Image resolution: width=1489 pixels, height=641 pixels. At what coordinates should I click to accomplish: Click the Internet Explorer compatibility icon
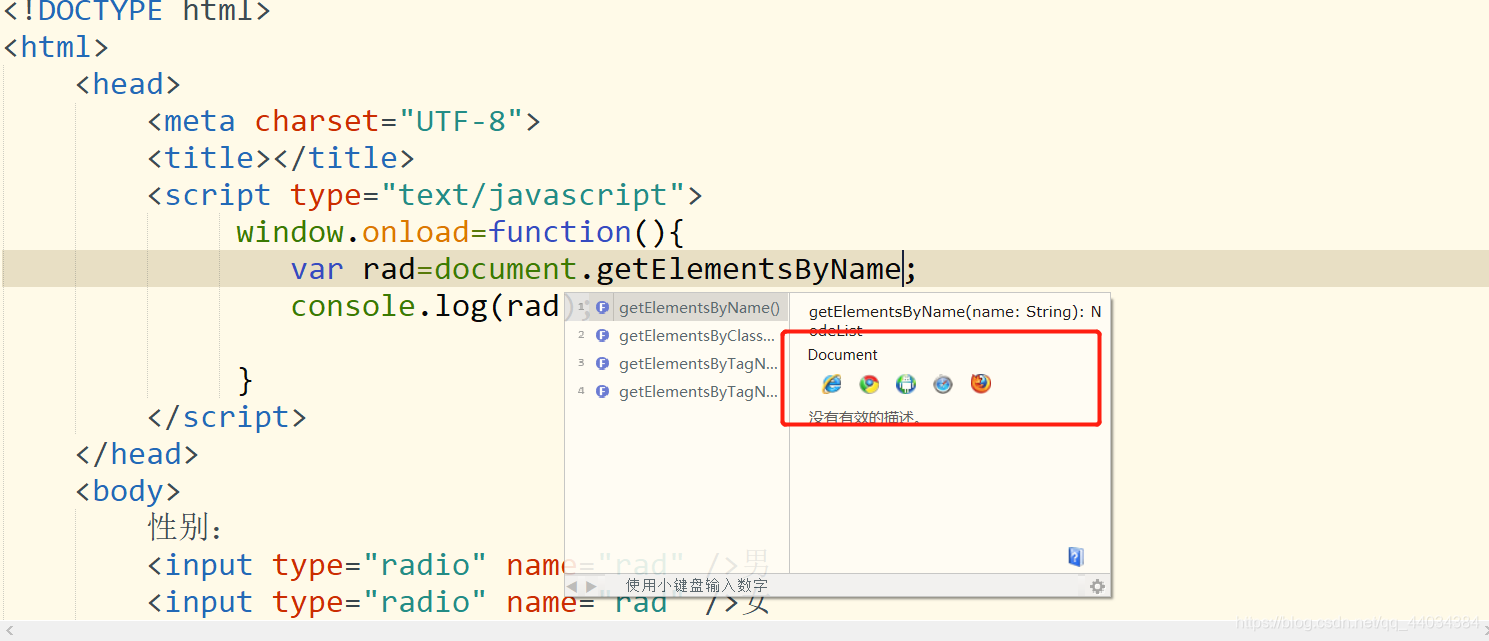click(x=832, y=384)
